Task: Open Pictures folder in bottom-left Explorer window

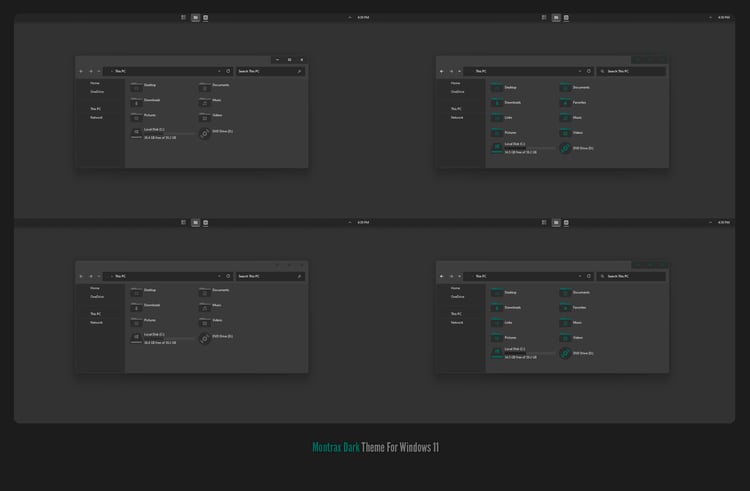Action: click(136, 322)
